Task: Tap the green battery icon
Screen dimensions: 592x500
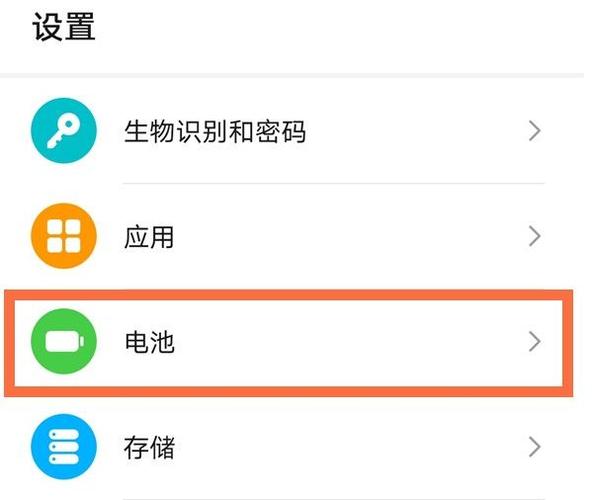Action: point(63,341)
